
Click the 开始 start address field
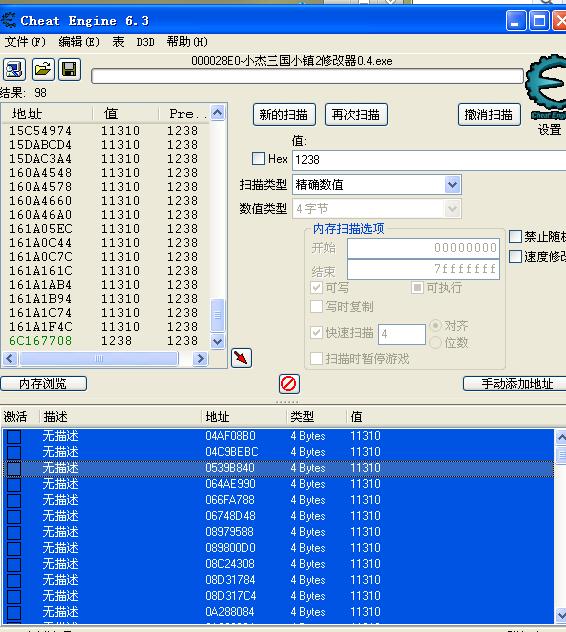tap(423, 248)
